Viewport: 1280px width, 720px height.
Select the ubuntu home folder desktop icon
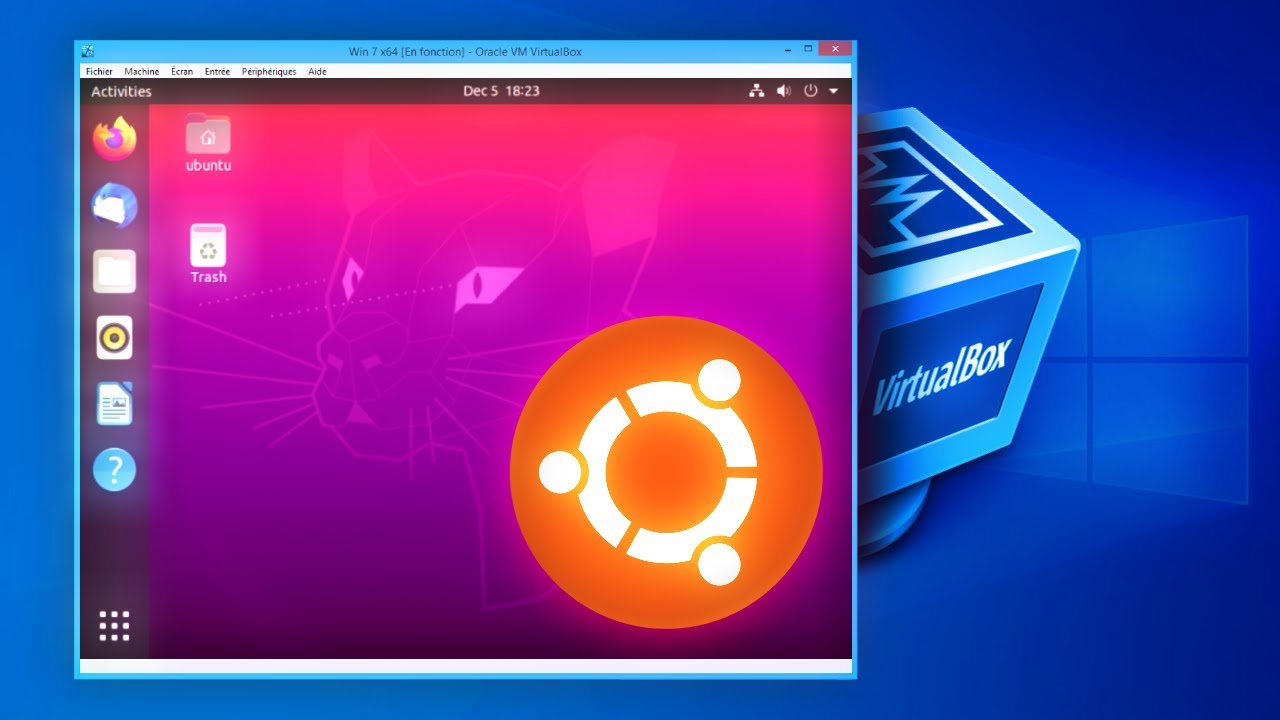(x=208, y=143)
